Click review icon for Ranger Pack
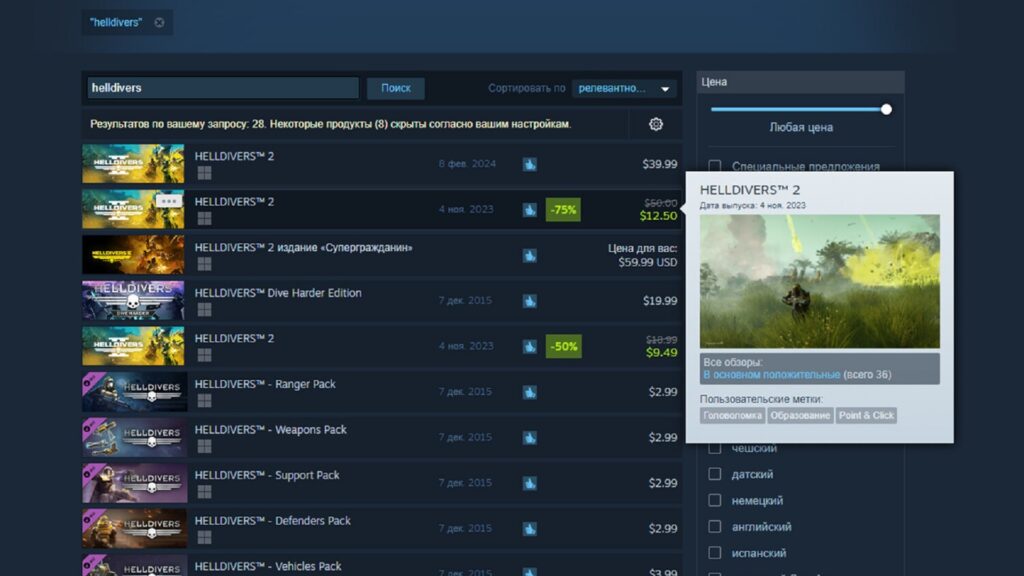Screen dimensions: 1024x576 pos(530,392)
